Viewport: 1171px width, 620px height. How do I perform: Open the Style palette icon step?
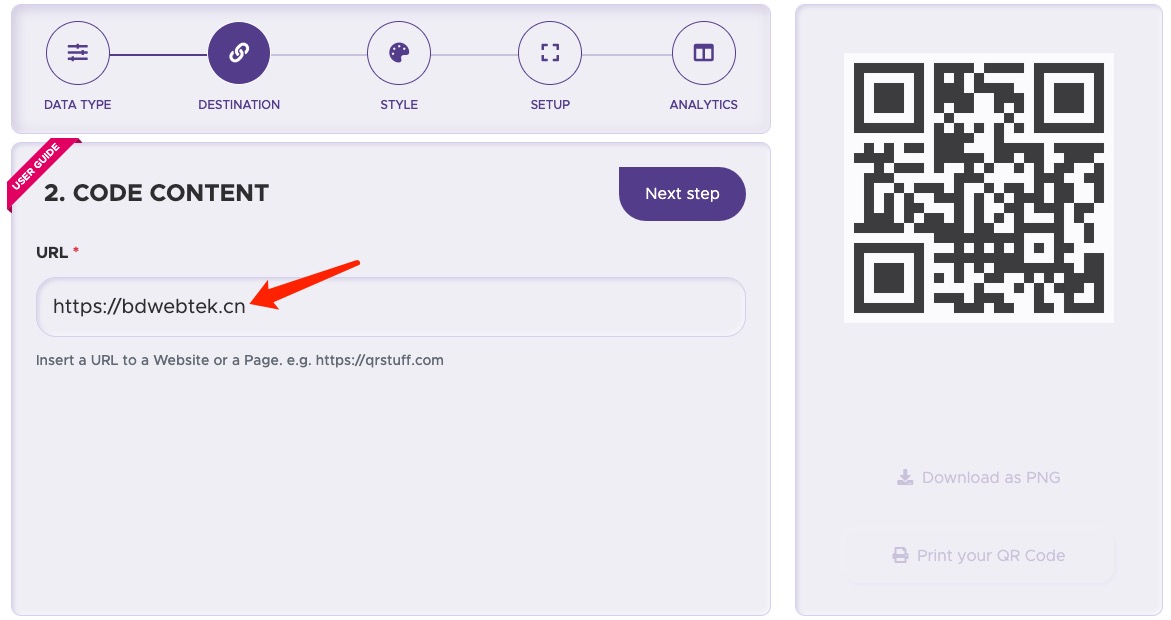pyautogui.click(x=399, y=53)
